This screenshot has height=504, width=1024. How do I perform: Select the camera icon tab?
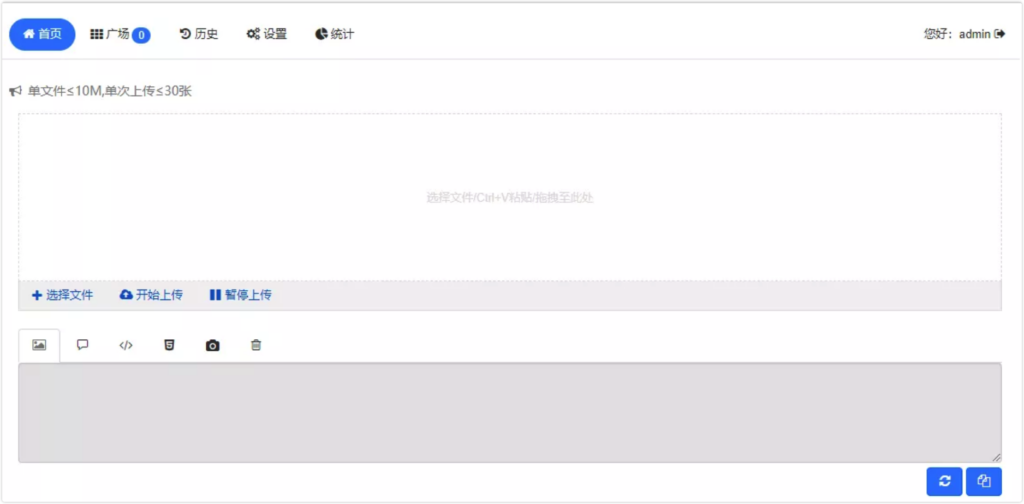[212, 345]
